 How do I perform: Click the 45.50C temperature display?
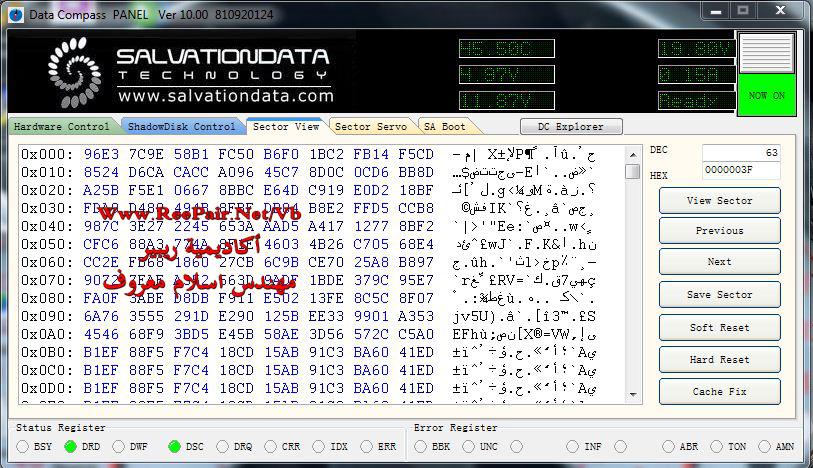click(x=506, y=49)
